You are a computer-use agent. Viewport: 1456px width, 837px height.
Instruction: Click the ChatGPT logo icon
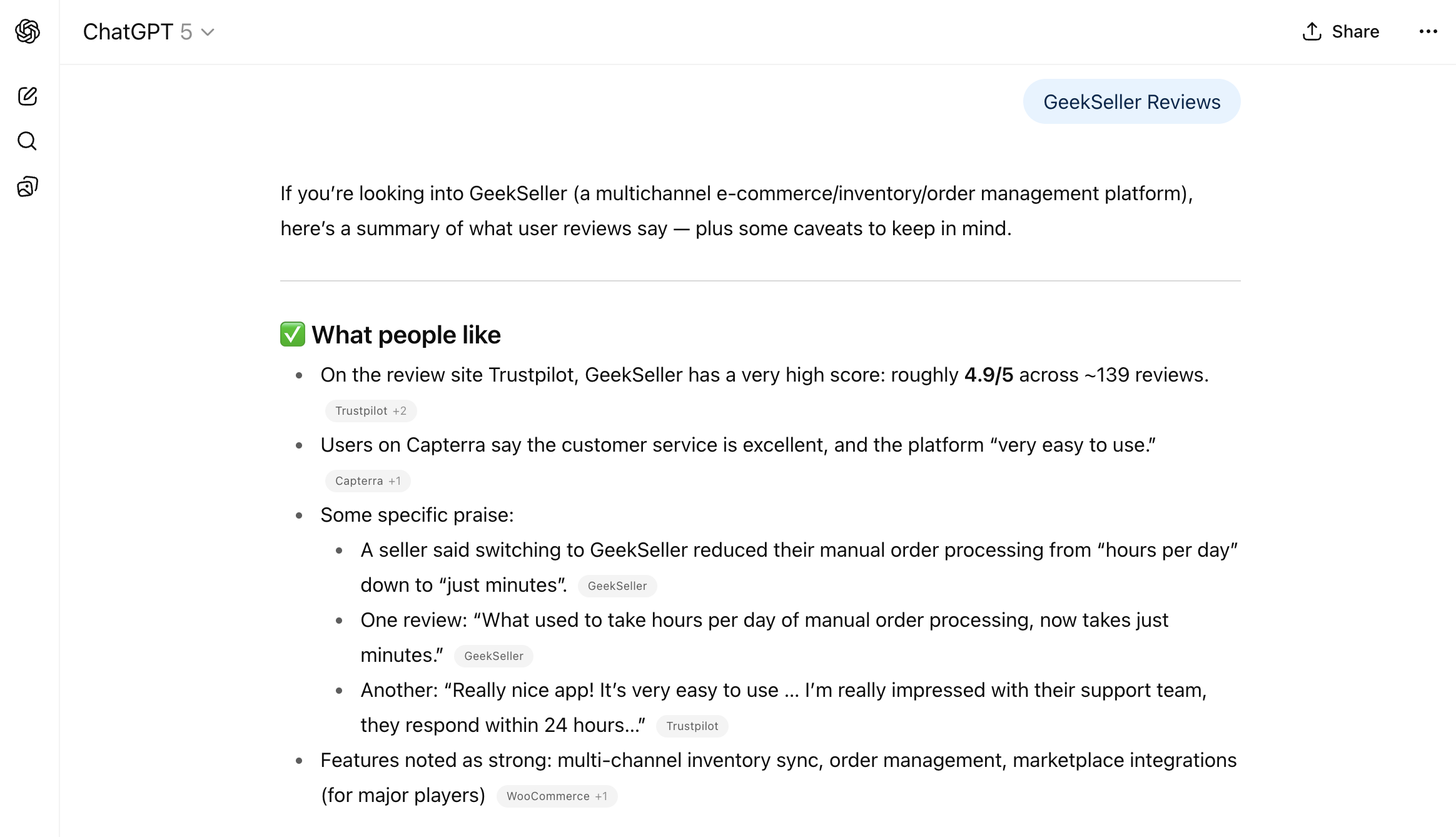coord(28,31)
